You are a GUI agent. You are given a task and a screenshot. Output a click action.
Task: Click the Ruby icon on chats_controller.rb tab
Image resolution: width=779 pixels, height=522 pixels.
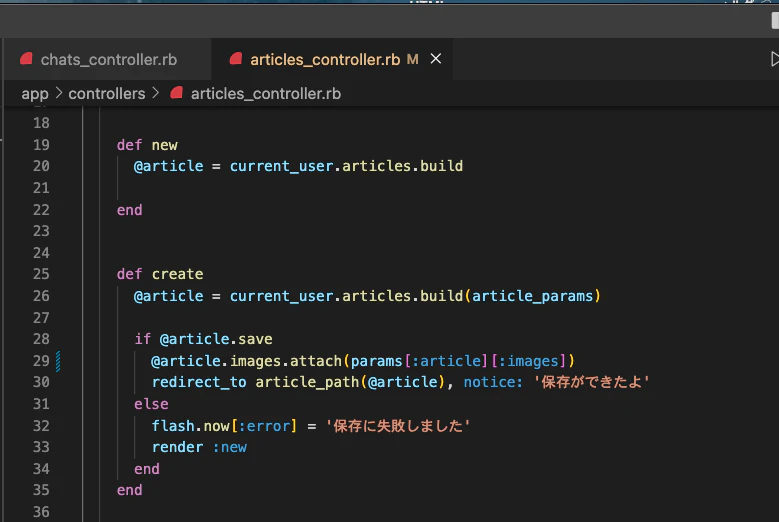click(26, 59)
